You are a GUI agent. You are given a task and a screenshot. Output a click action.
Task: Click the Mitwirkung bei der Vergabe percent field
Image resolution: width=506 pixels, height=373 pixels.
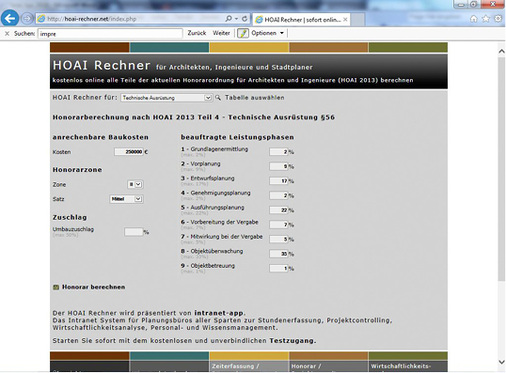tap(279, 239)
